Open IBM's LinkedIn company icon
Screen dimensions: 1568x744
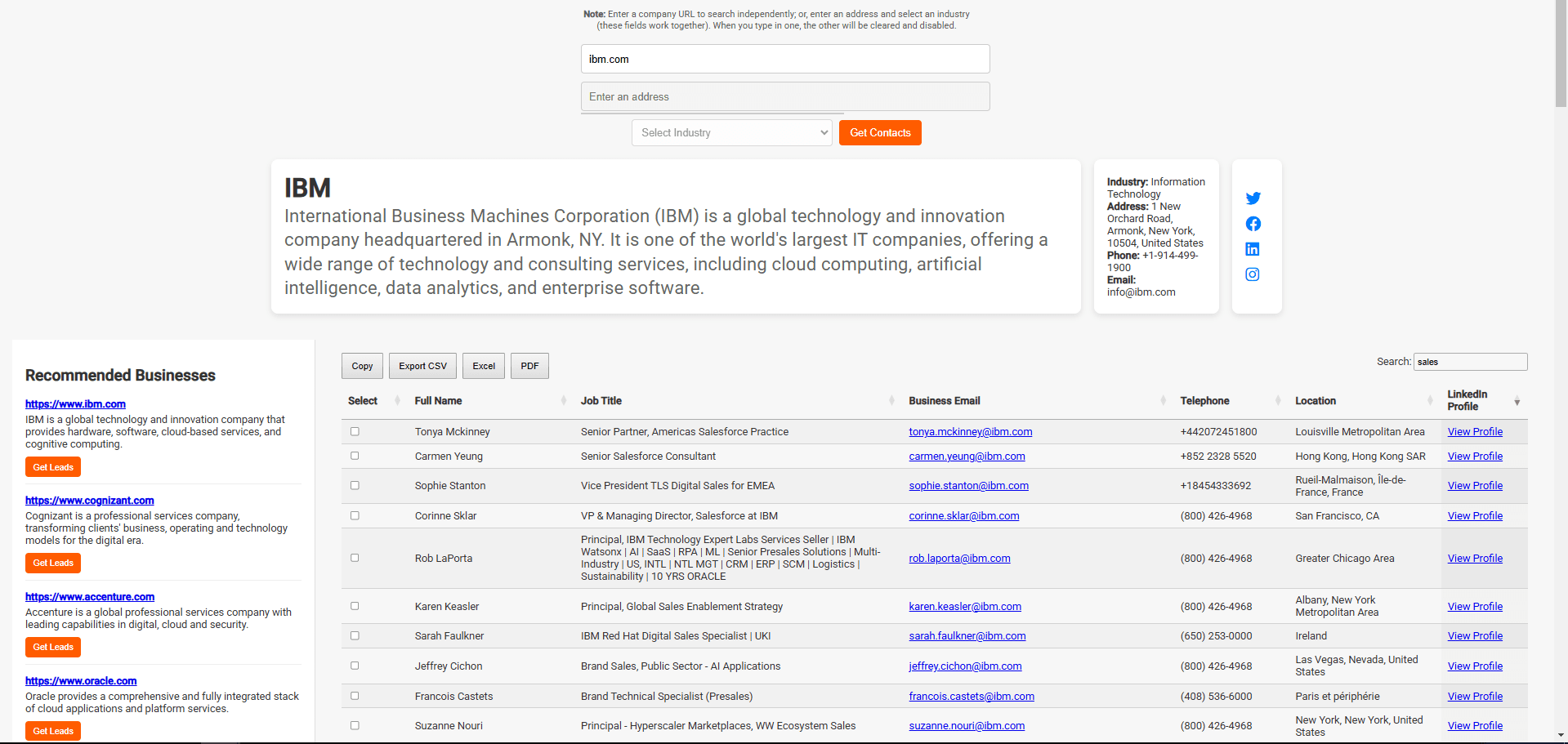1253,249
